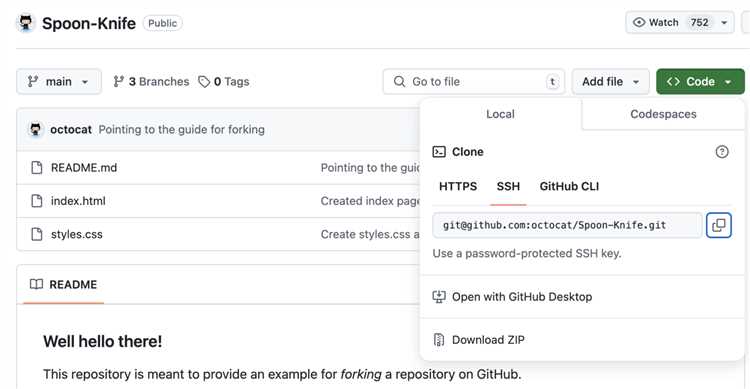
Task: Open the 3 Branches link
Action: [x=151, y=81]
